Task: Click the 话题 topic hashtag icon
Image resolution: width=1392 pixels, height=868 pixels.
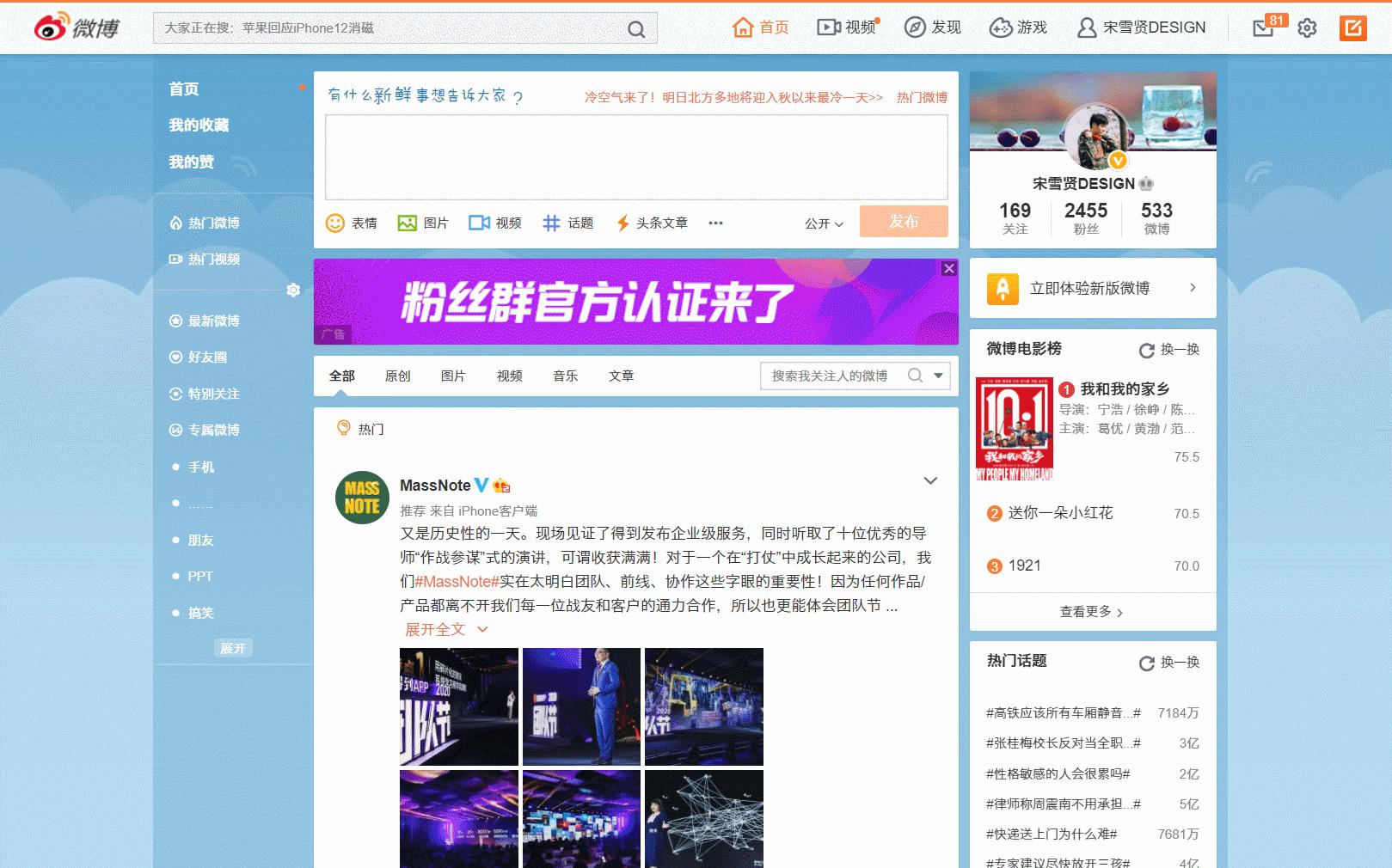Action: click(x=550, y=223)
